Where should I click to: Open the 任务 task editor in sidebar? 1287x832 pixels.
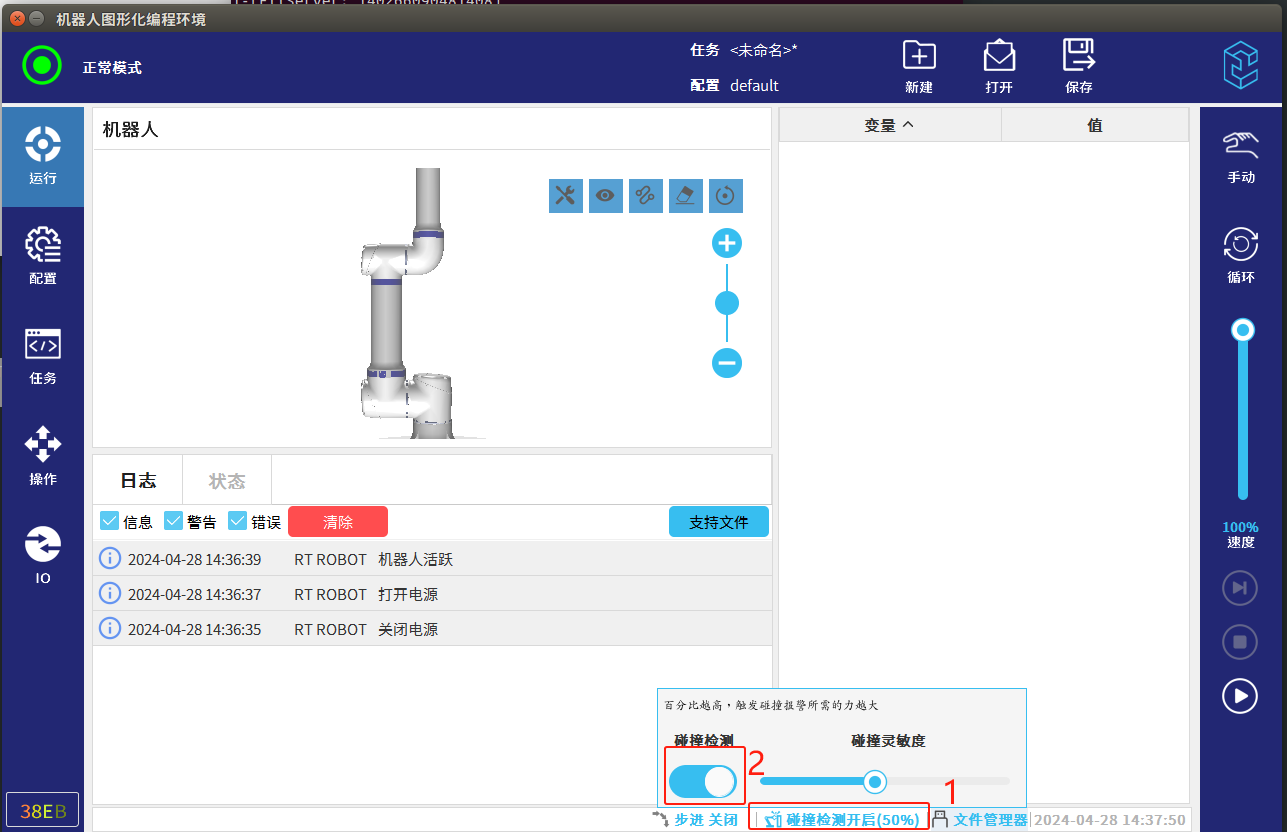click(x=42, y=356)
